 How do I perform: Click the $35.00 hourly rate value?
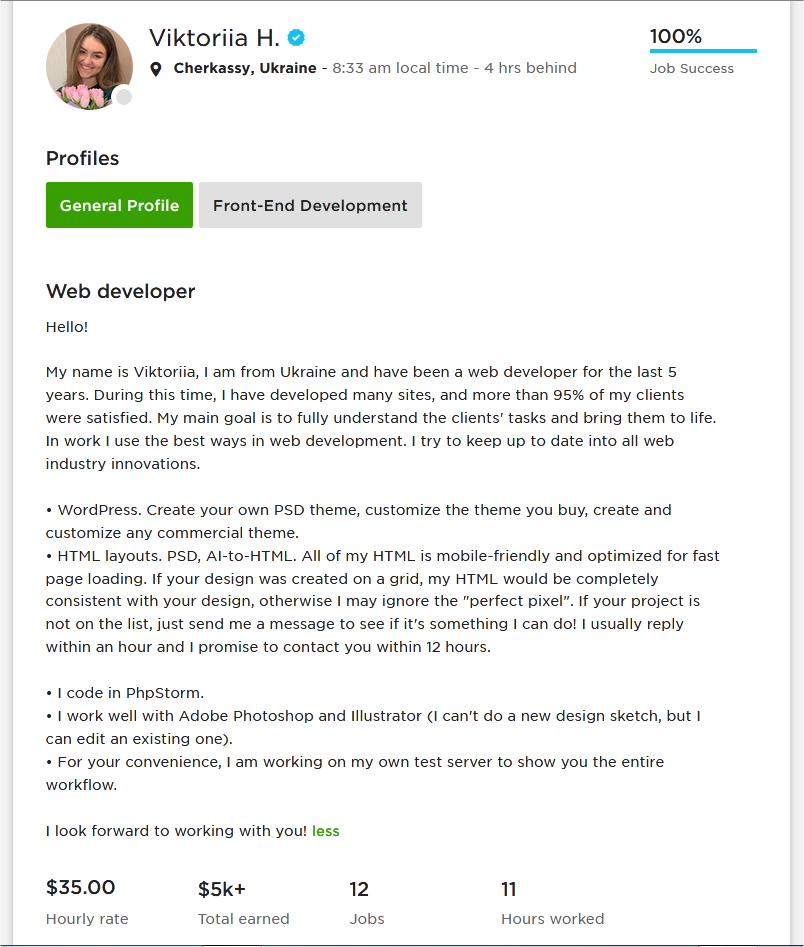pyautogui.click(x=80, y=887)
